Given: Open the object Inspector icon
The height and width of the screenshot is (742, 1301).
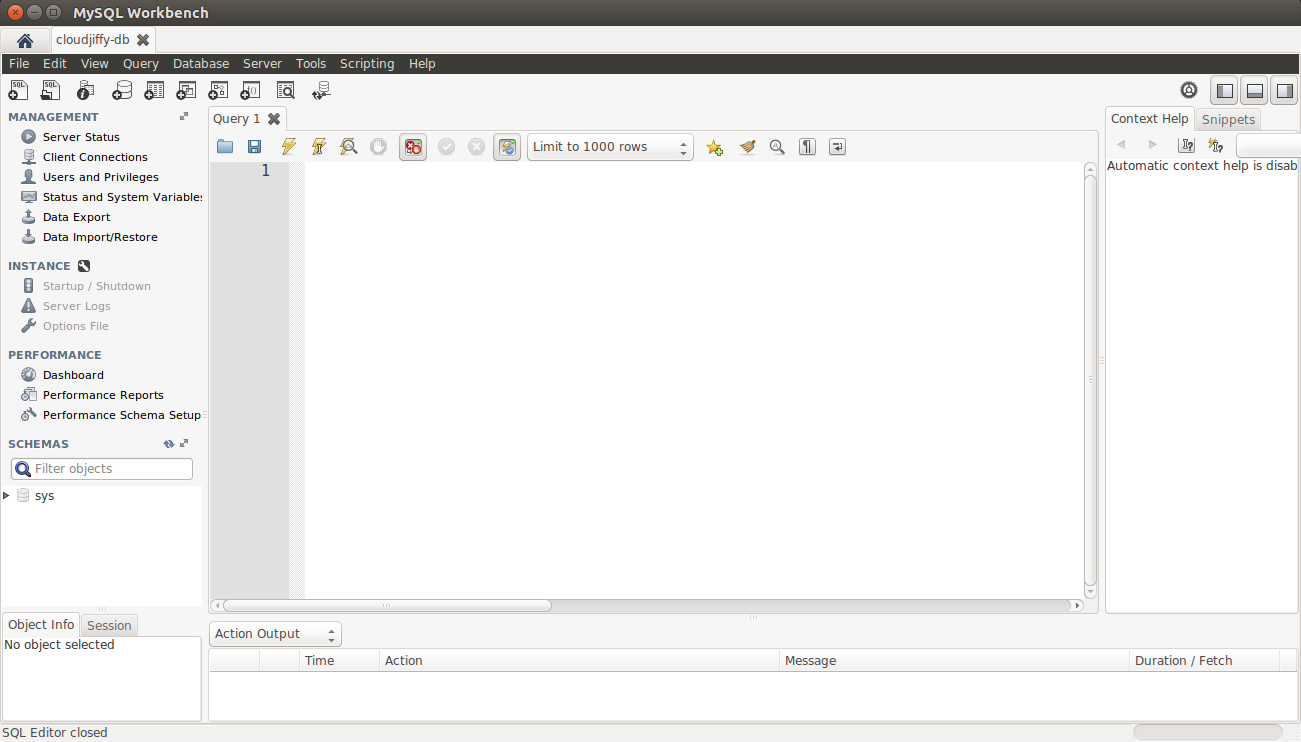Looking at the screenshot, I should 86,91.
